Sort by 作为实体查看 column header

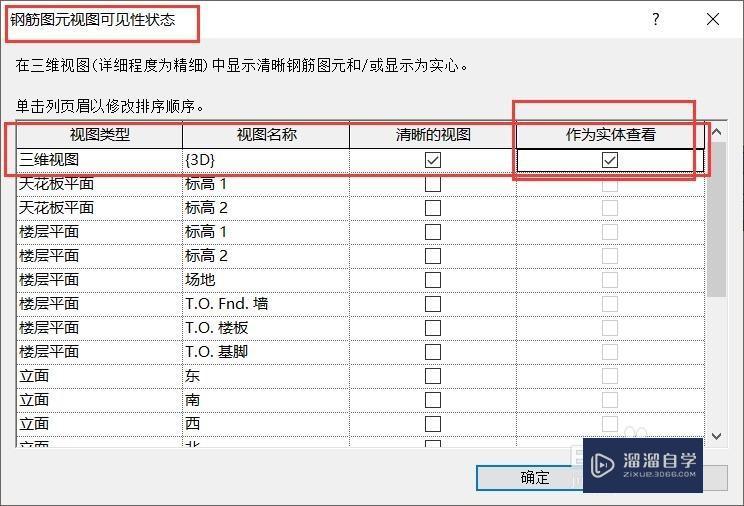pos(610,135)
